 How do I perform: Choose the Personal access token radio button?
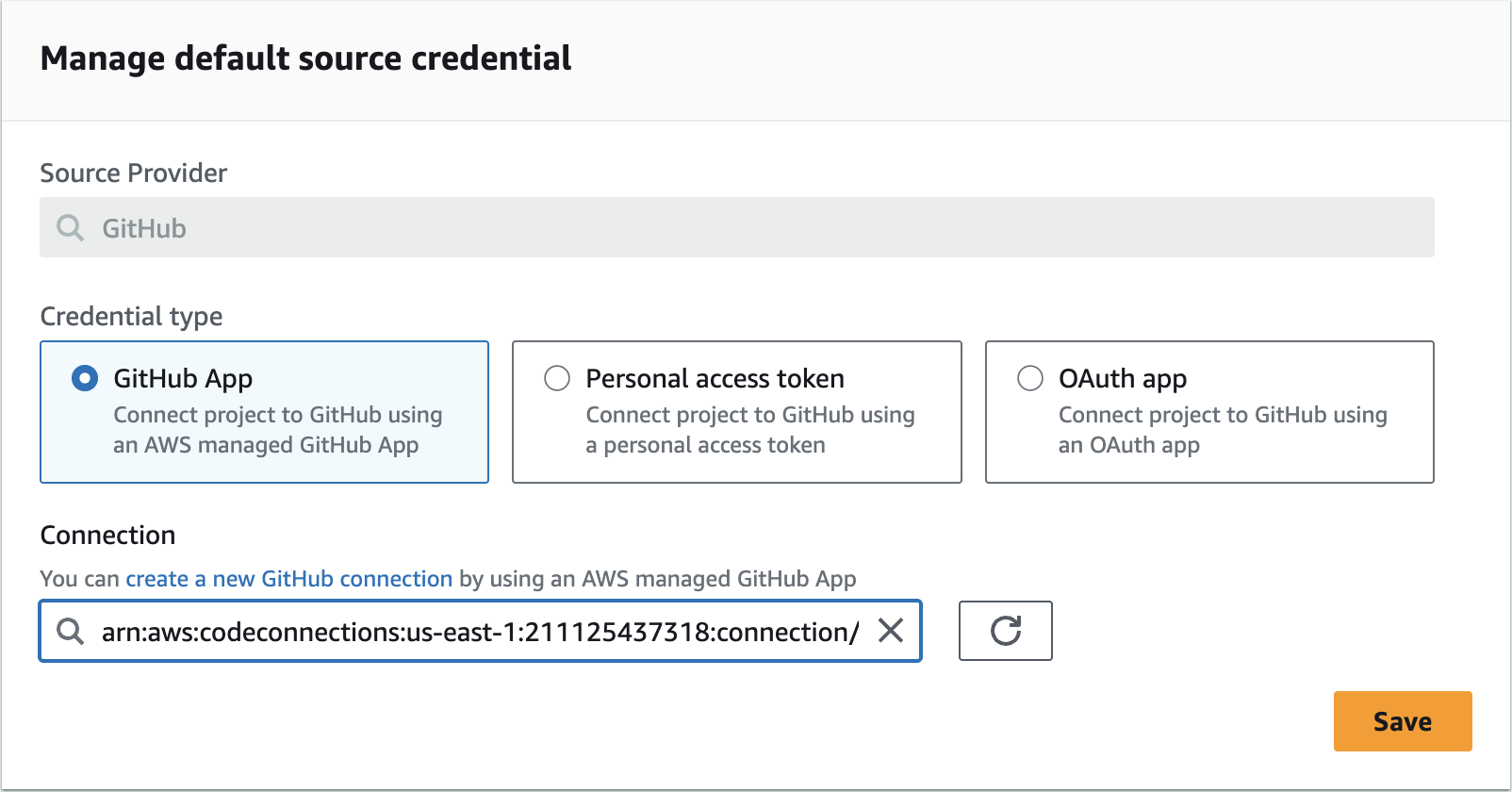pos(557,379)
